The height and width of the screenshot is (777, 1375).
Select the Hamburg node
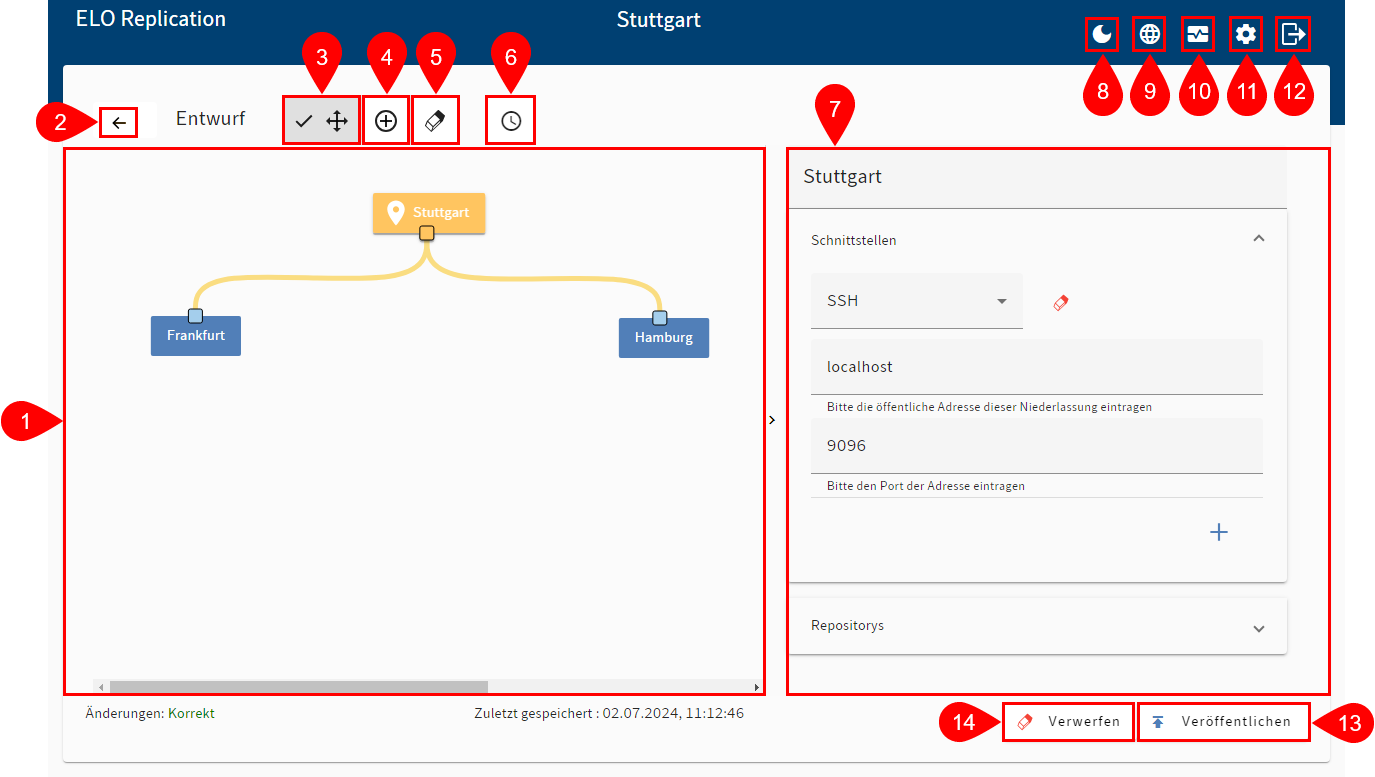664,338
